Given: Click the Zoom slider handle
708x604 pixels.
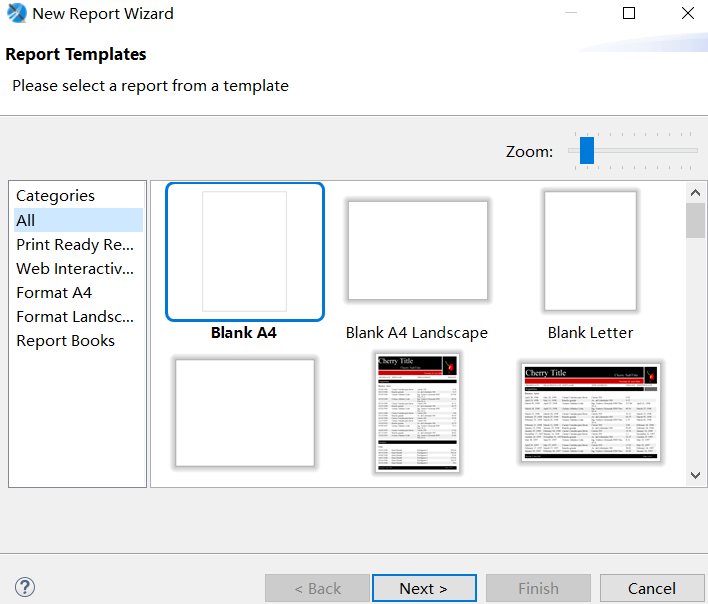Looking at the screenshot, I should point(587,150).
